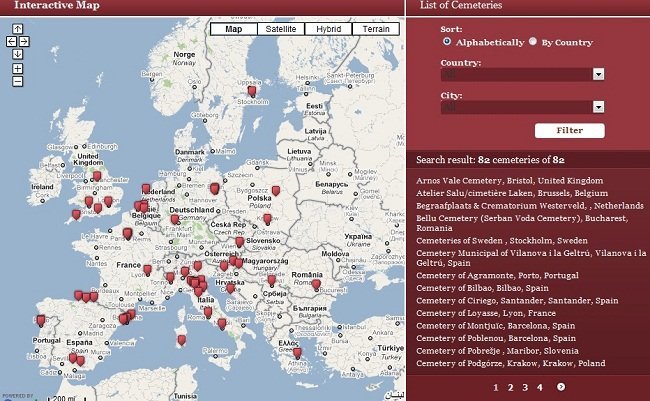Screen dimensions: 650x401
Task: Pan the map left with arrow
Action: coord(11,41)
